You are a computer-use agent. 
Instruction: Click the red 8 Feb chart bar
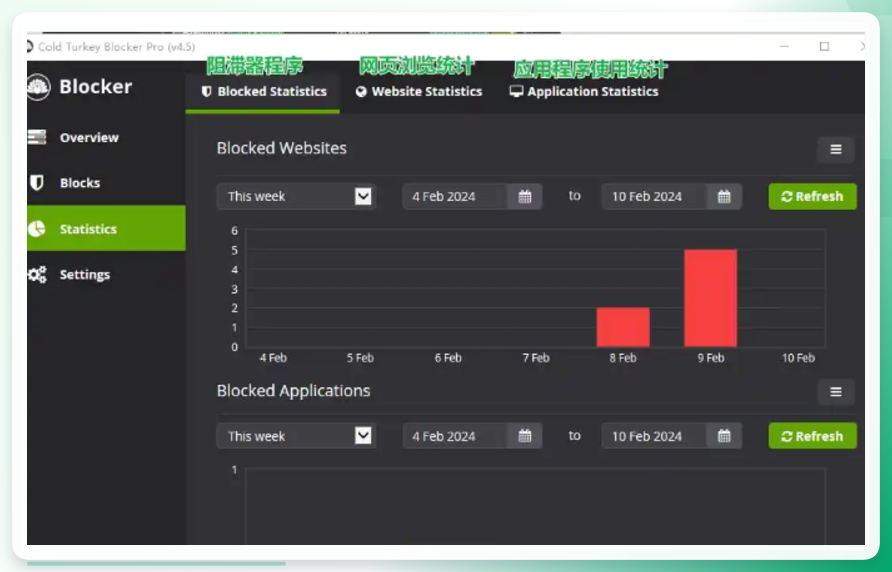[x=623, y=327]
